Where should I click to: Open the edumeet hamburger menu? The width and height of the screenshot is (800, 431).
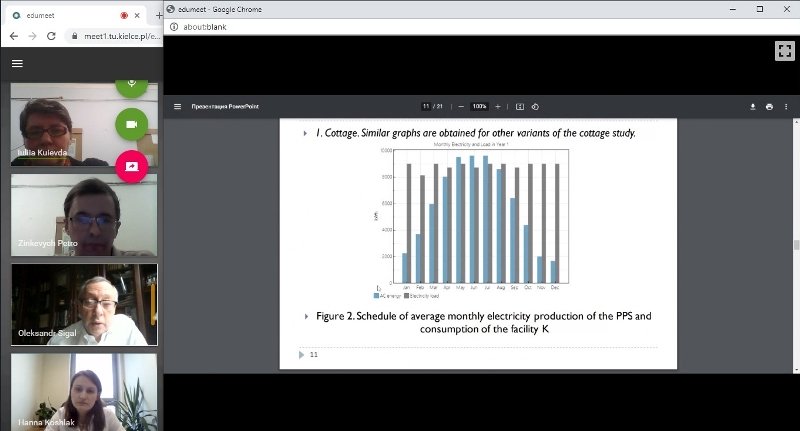pos(17,63)
